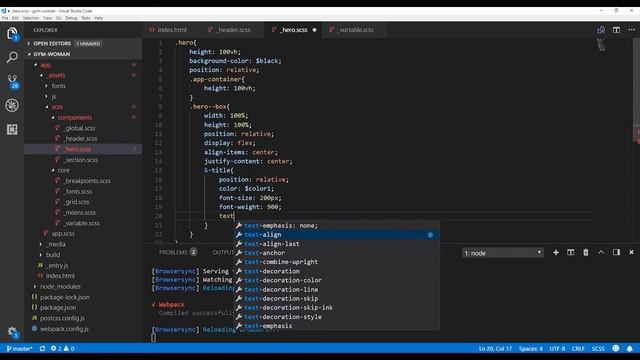This screenshot has width=640, height=360.
Task: Change encoding via UTF-8 status item
Action: 557,349
